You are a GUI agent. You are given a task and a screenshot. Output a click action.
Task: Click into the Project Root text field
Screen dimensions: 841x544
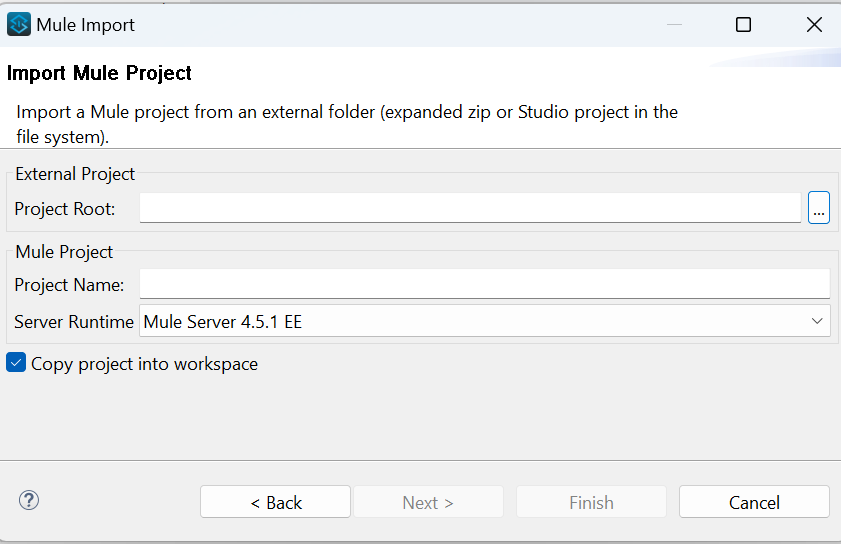click(x=470, y=208)
